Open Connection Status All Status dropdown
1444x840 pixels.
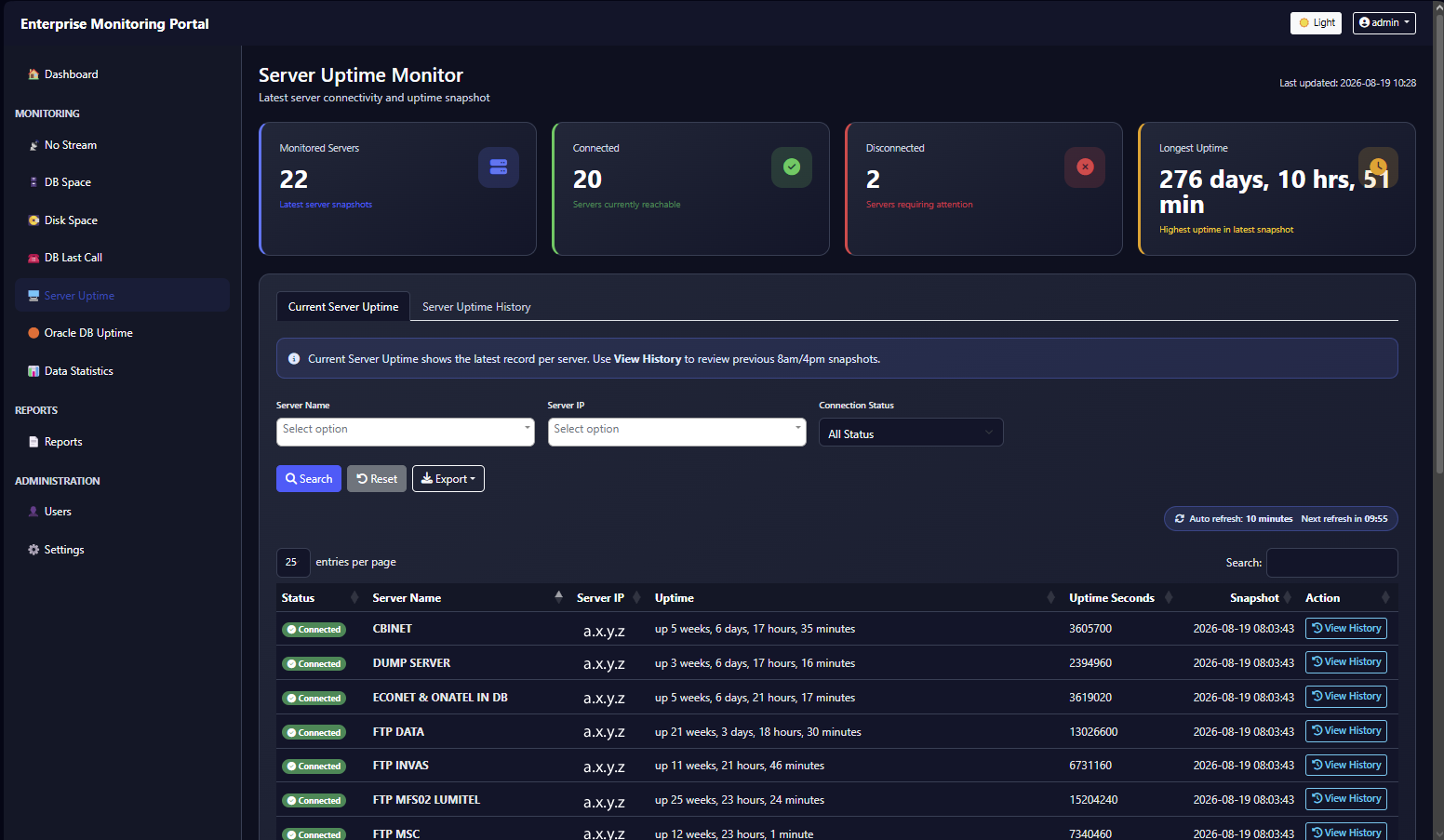911,433
